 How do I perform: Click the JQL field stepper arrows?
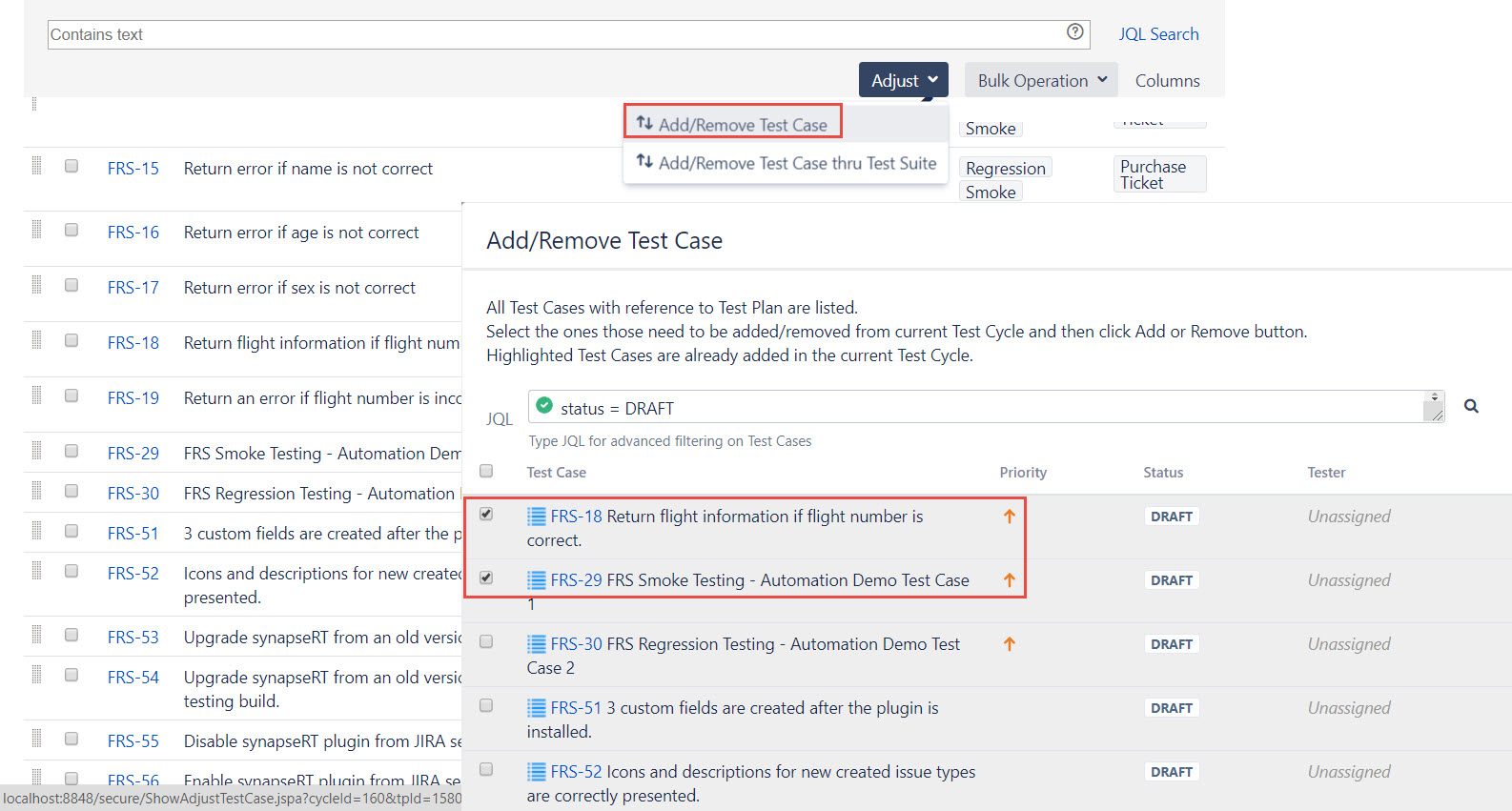point(1434,396)
